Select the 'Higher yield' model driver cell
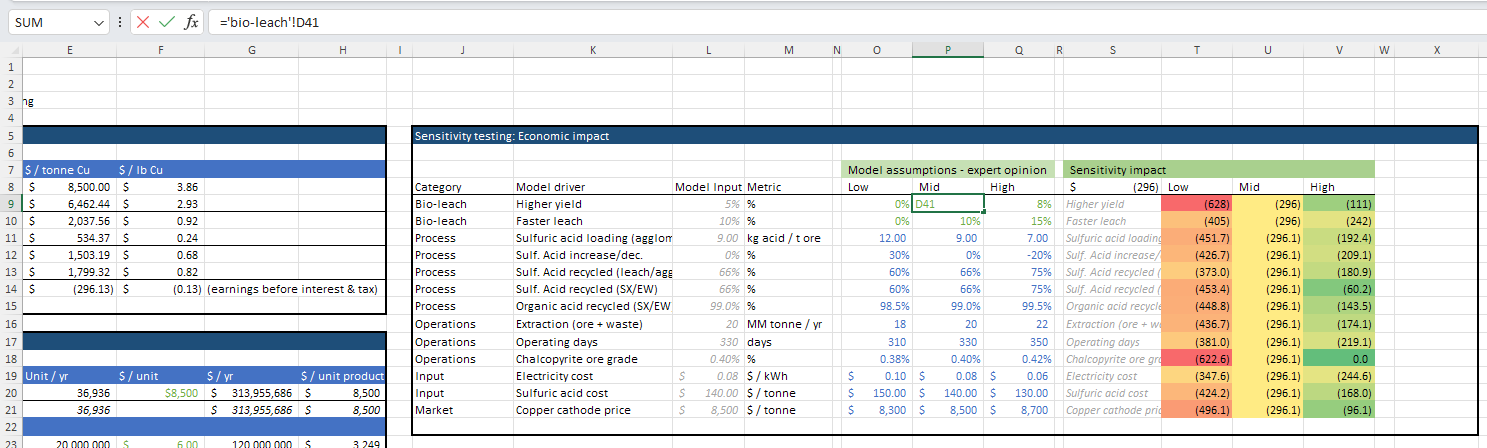This screenshot has width=1487, height=448. click(x=591, y=203)
